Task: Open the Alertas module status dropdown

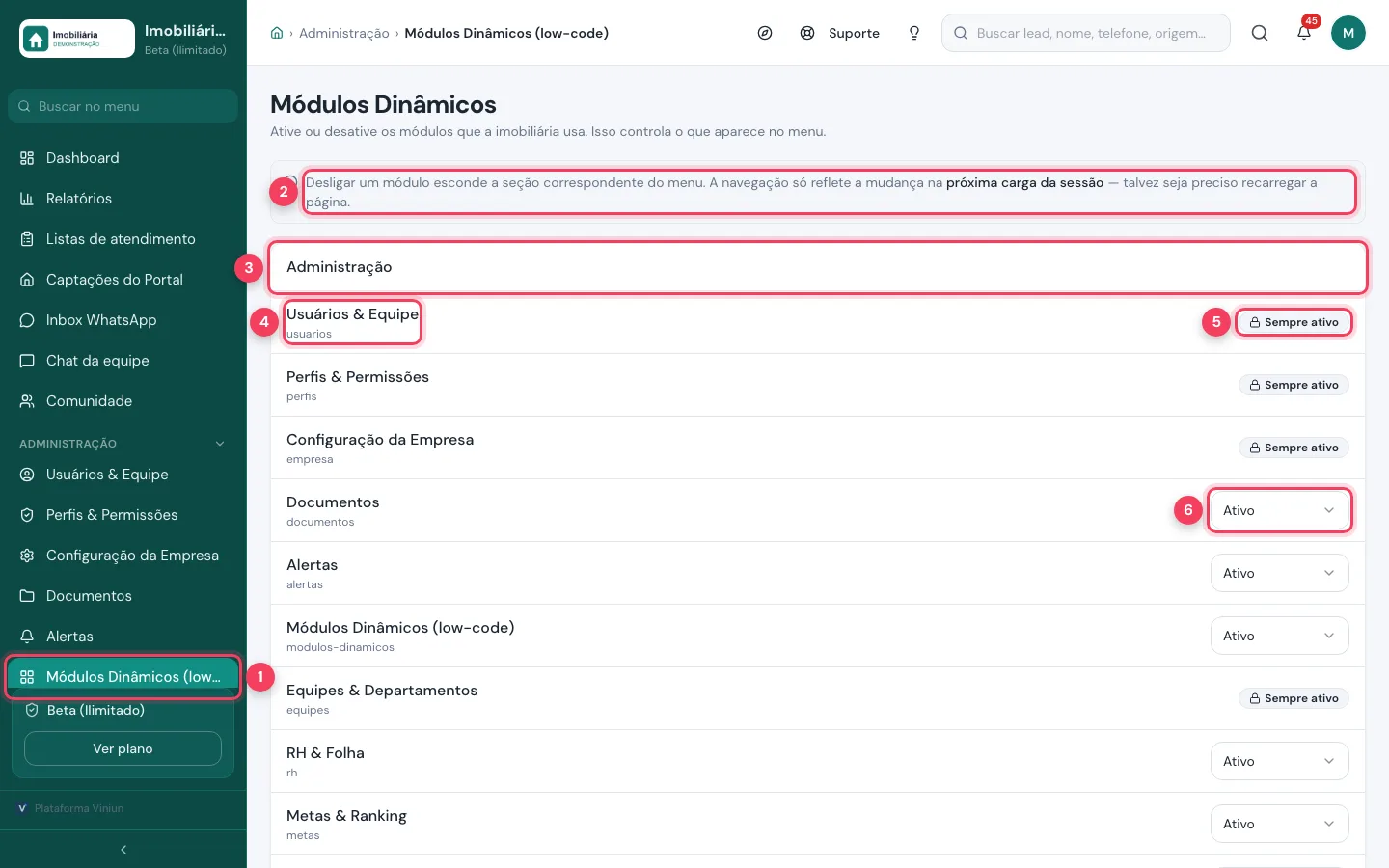Action: click(x=1279, y=573)
